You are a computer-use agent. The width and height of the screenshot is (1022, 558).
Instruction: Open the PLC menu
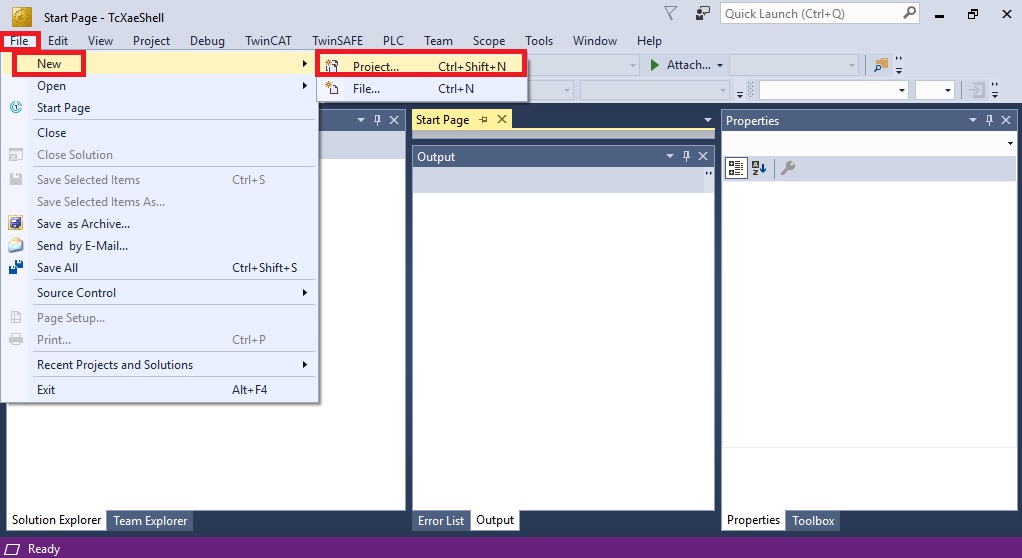(393, 40)
